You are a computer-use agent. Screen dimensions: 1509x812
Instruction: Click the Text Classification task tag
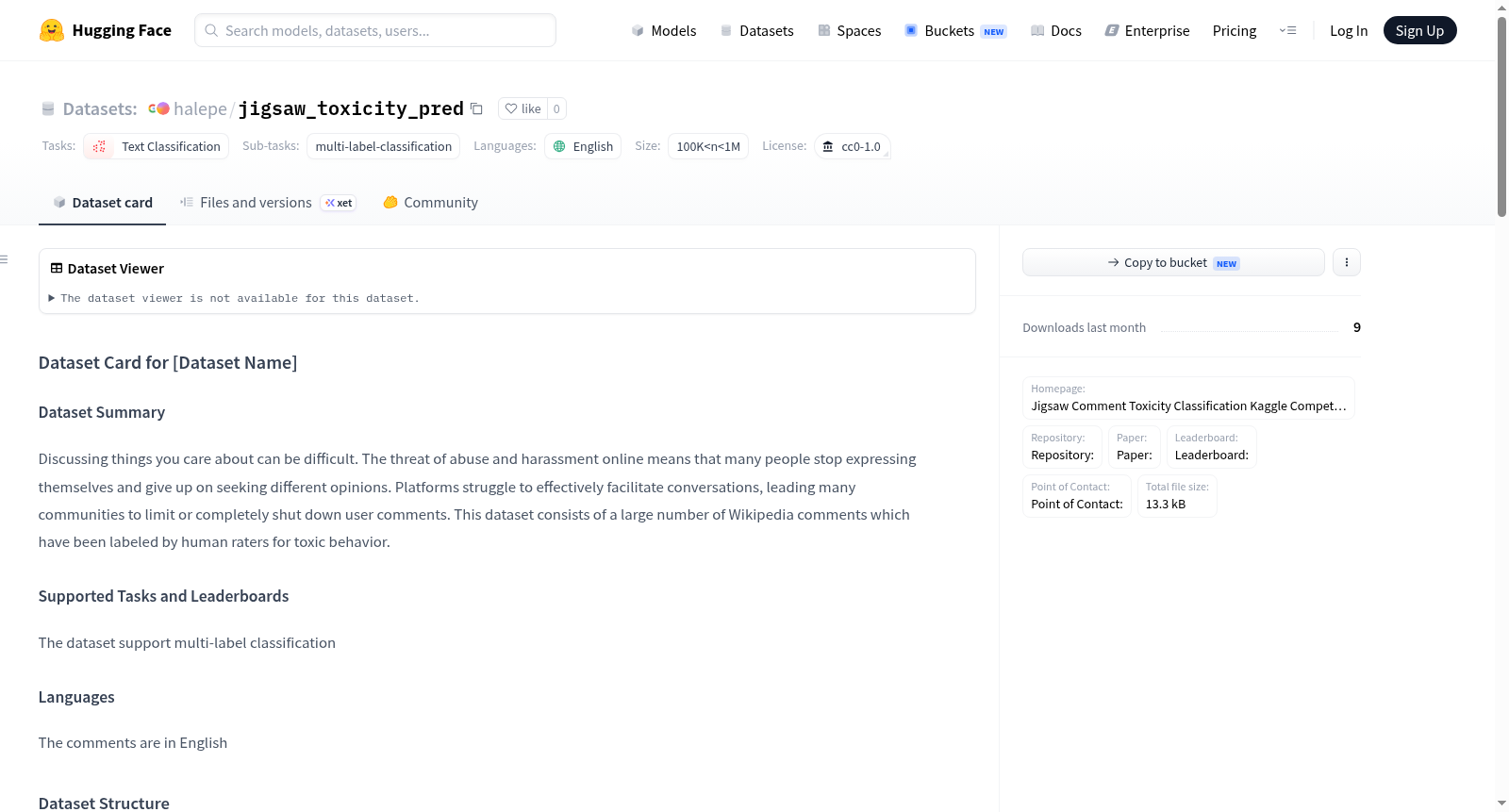(157, 146)
